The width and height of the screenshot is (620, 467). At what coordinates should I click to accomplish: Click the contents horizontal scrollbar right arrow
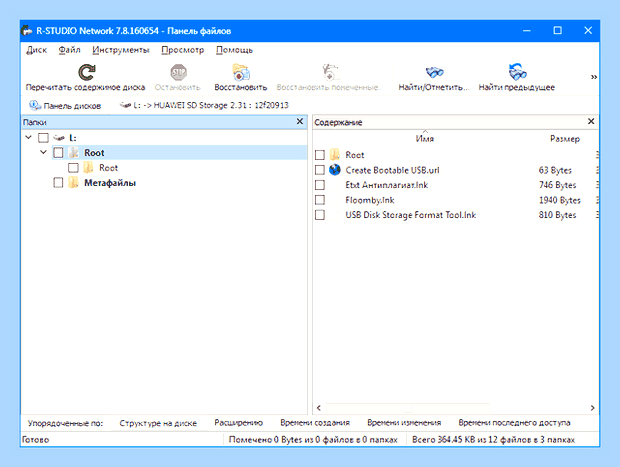592,408
